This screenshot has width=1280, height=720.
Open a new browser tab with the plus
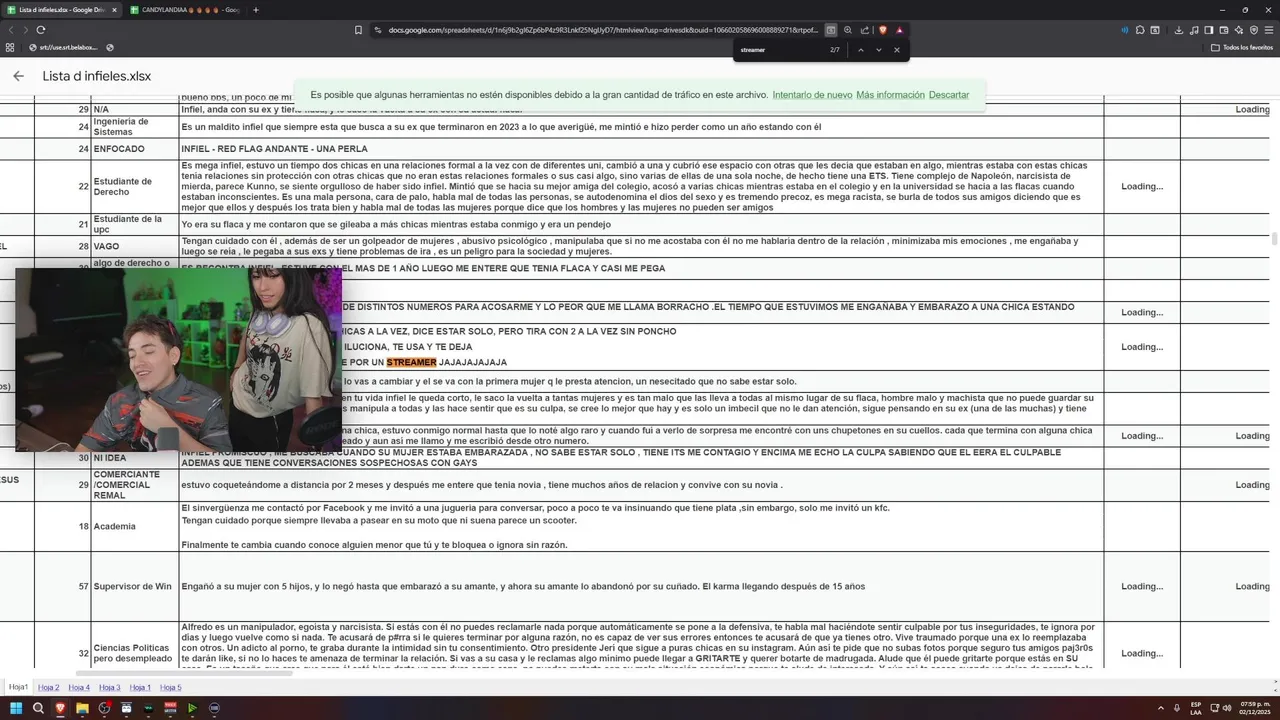coord(256,10)
